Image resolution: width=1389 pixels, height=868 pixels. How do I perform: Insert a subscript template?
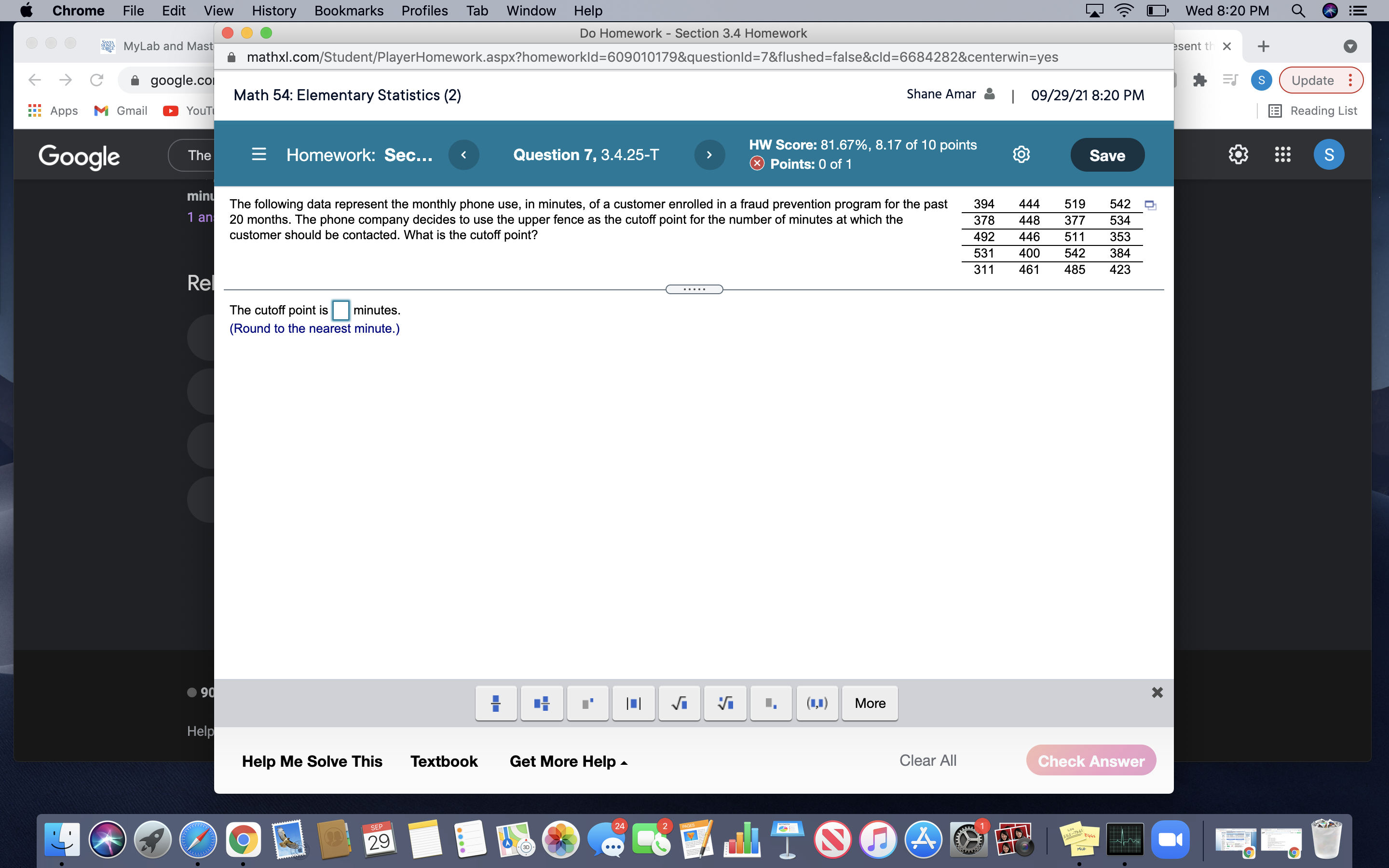click(771, 703)
